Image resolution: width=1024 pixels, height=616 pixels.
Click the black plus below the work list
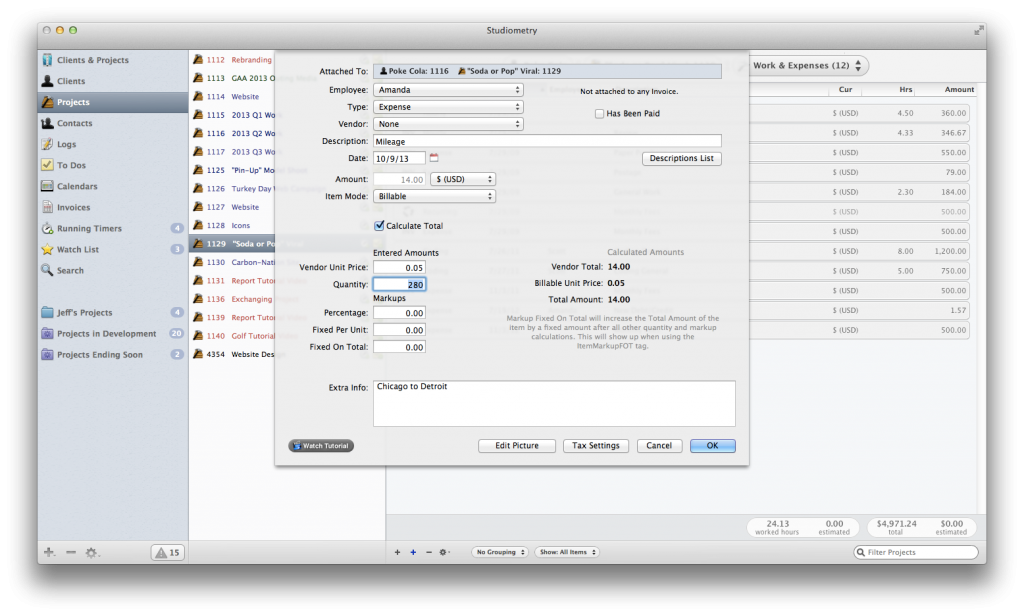[397, 552]
